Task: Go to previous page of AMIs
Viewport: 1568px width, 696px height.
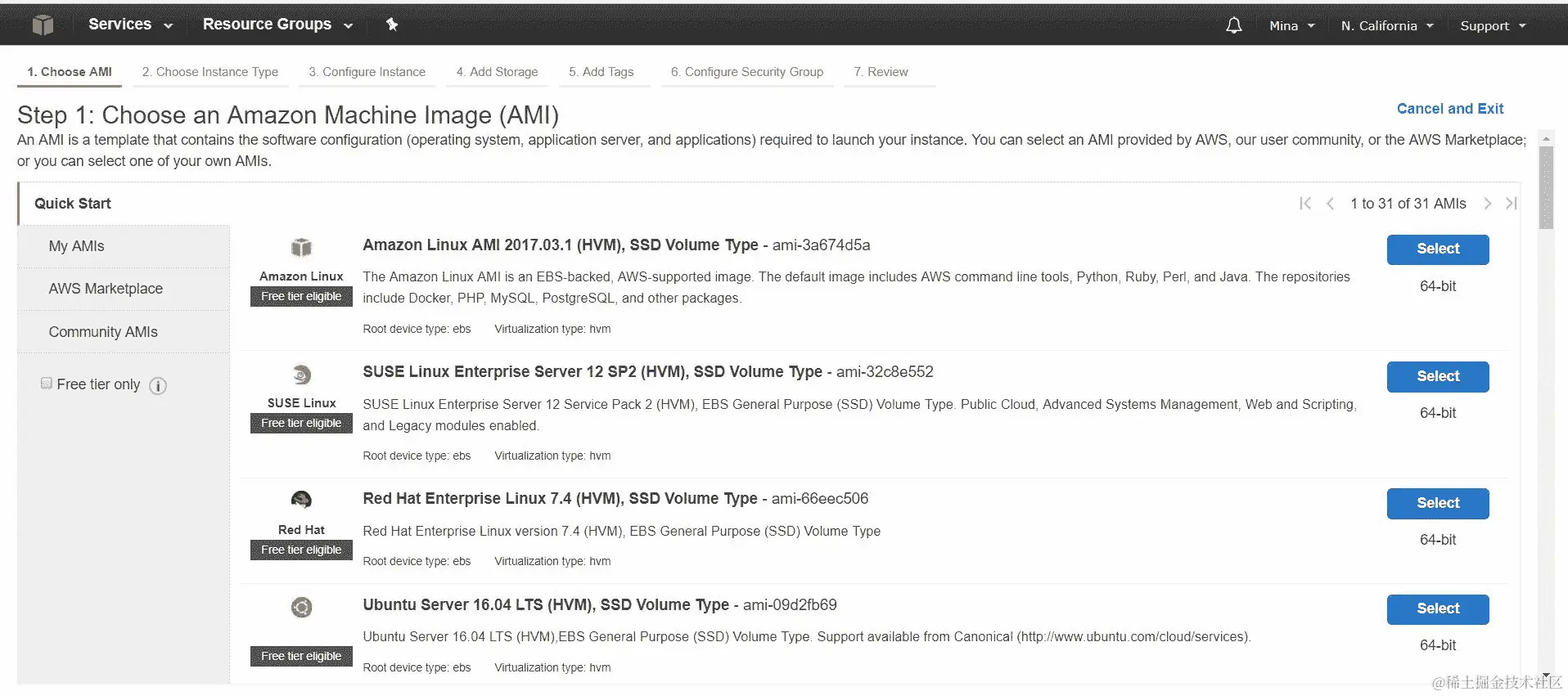Action: (x=1330, y=204)
